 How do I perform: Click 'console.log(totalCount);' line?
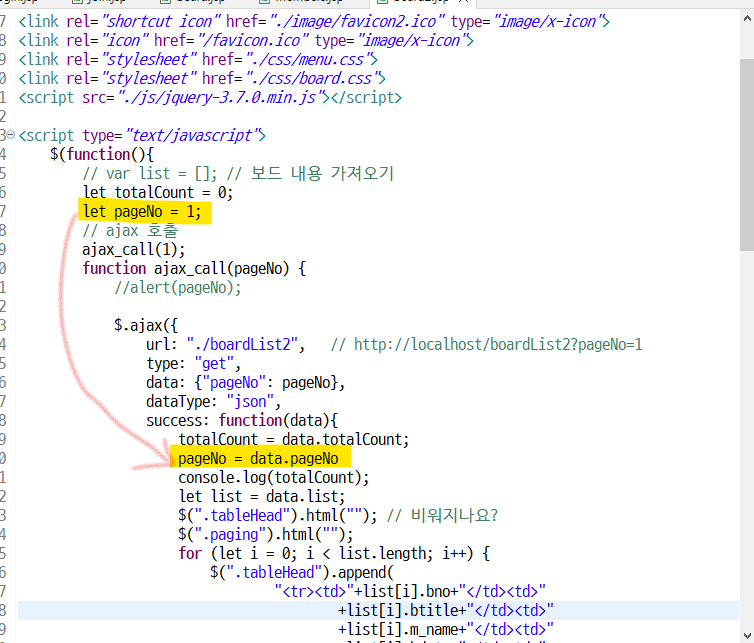click(x=274, y=478)
